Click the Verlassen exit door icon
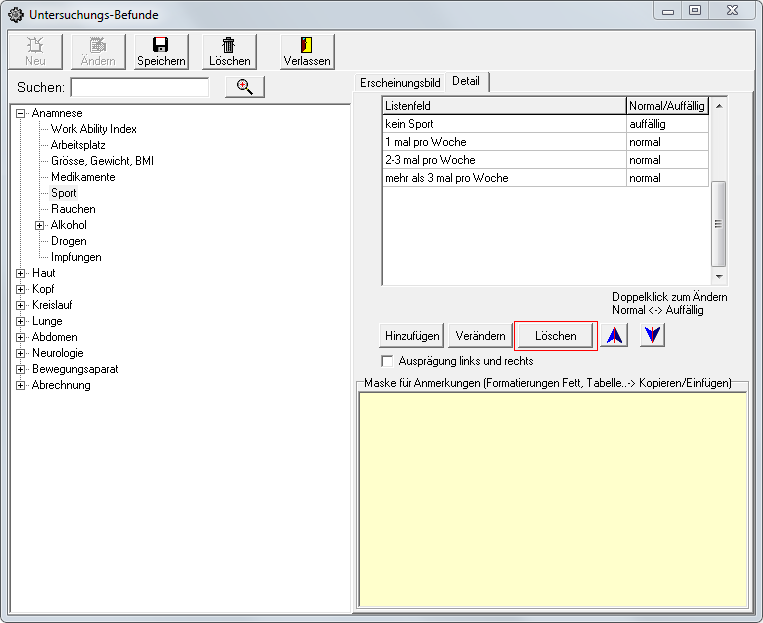763x623 pixels. (307, 45)
